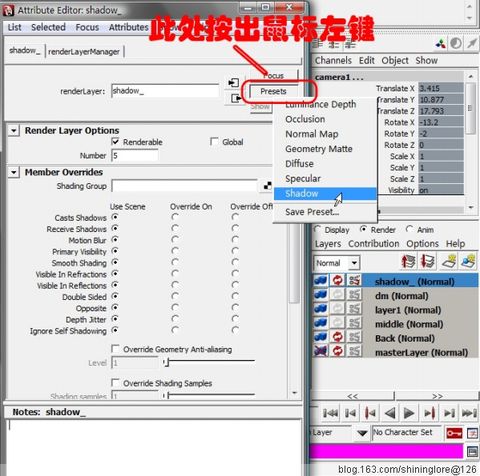
Task: Open render settings icon of dm layer
Action: coord(354,295)
